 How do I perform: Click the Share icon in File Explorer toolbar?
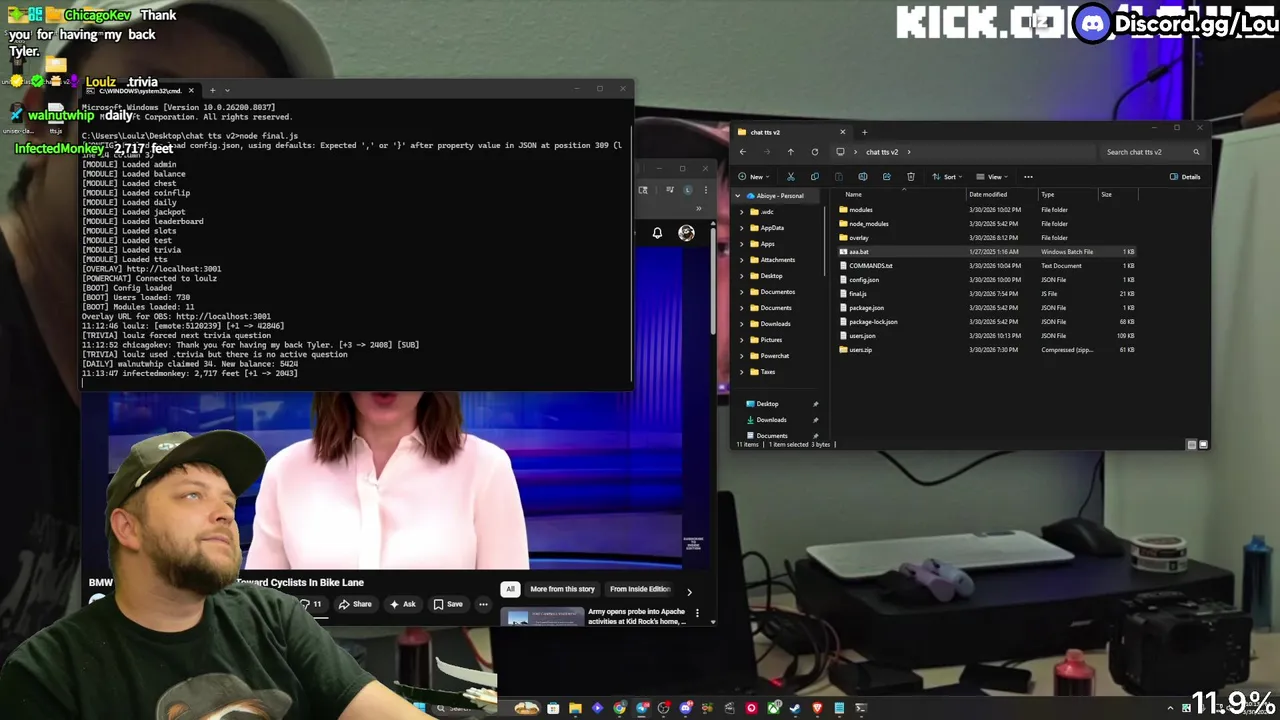(886, 177)
